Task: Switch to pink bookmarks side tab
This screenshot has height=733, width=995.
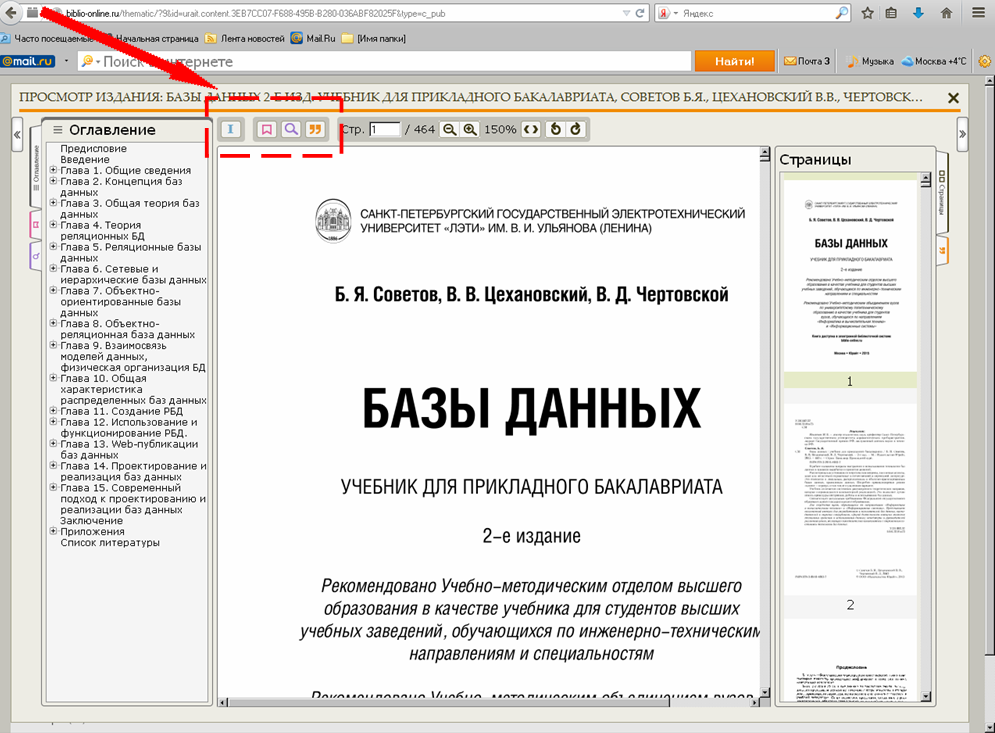Action: pyautogui.click(x=36, y=225)
